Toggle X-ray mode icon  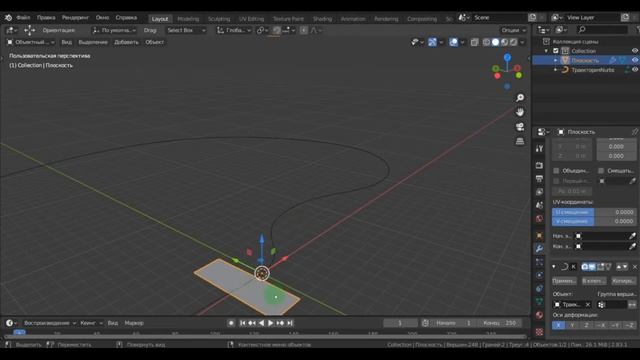(x=474, y=42)
